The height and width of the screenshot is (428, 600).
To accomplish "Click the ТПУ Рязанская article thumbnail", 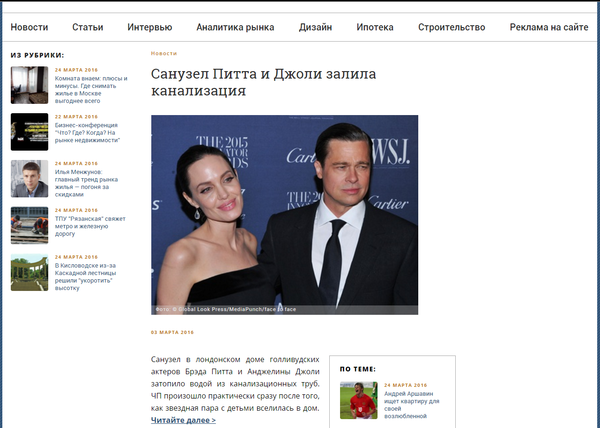I will click(29, 225).
